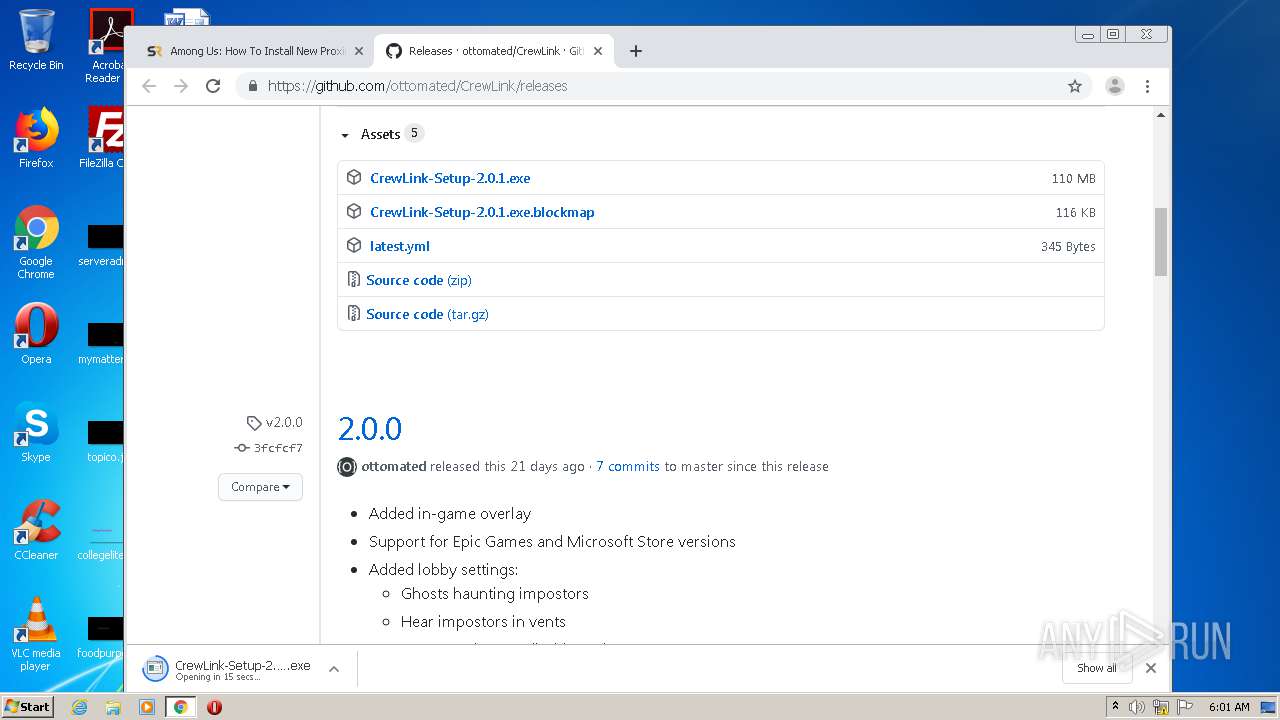The width and height of the screenshot is (1280, 720).
Task: Close the Releases CrewLink GitHub tab
Action: pos(598,51)
